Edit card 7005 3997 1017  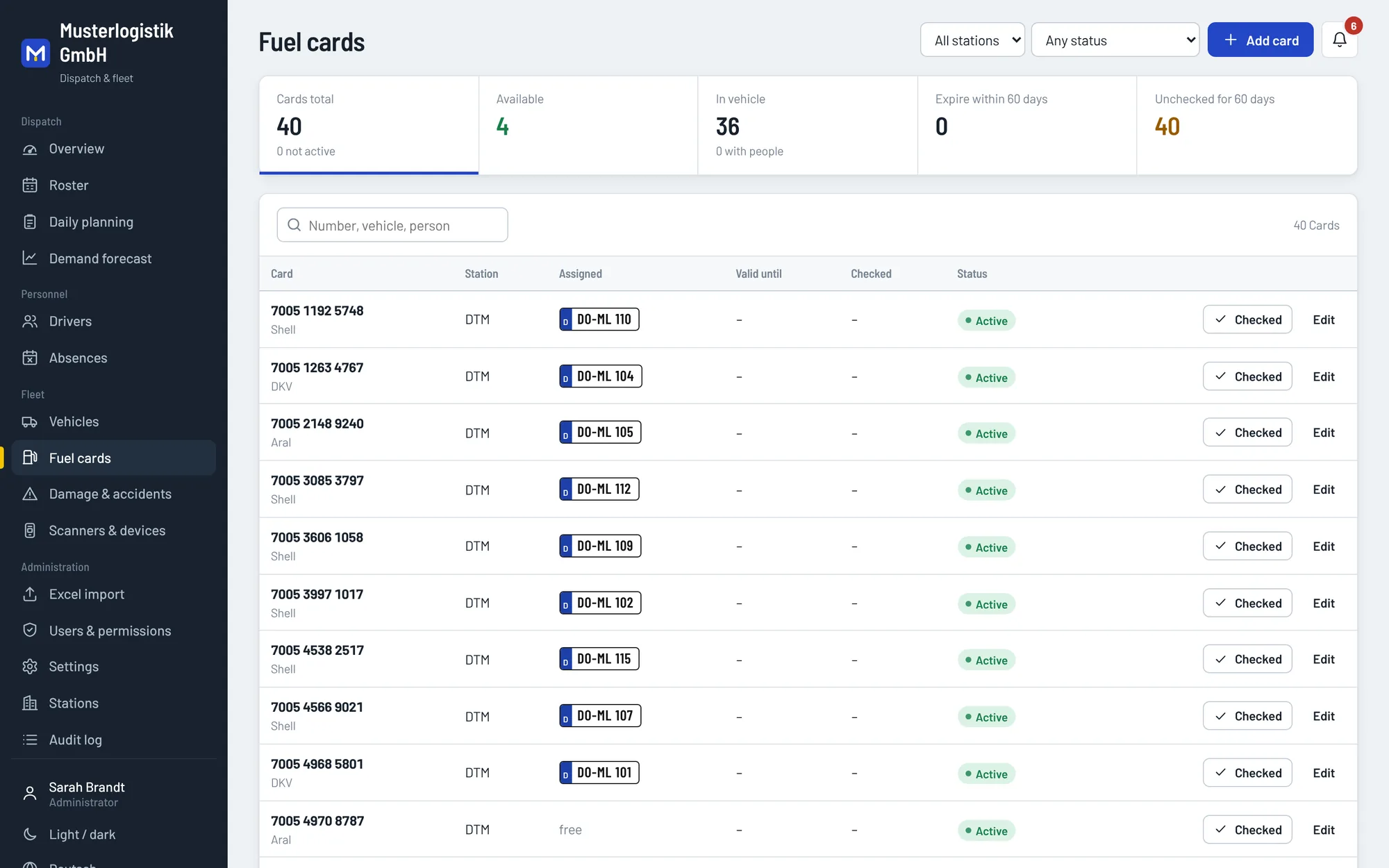tap(1324, 603)
